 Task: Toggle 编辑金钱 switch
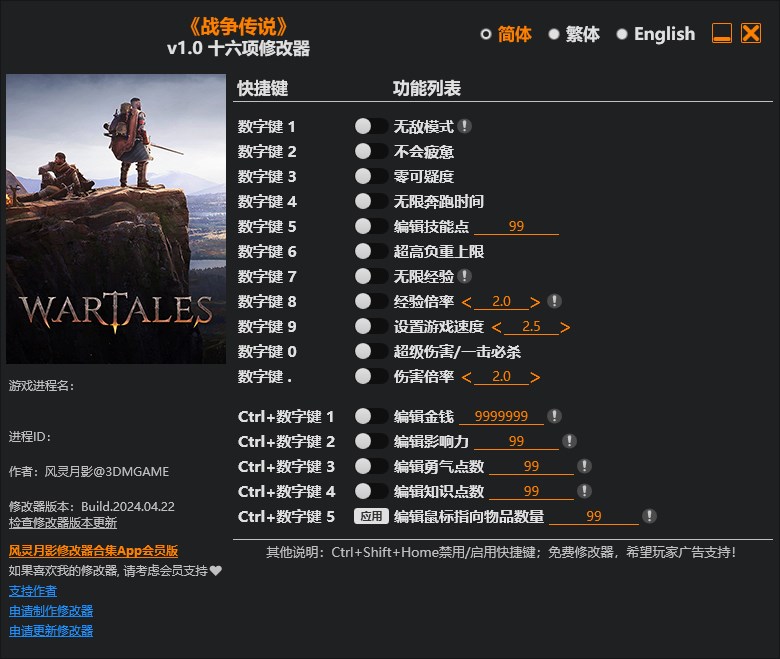point(371,416)
